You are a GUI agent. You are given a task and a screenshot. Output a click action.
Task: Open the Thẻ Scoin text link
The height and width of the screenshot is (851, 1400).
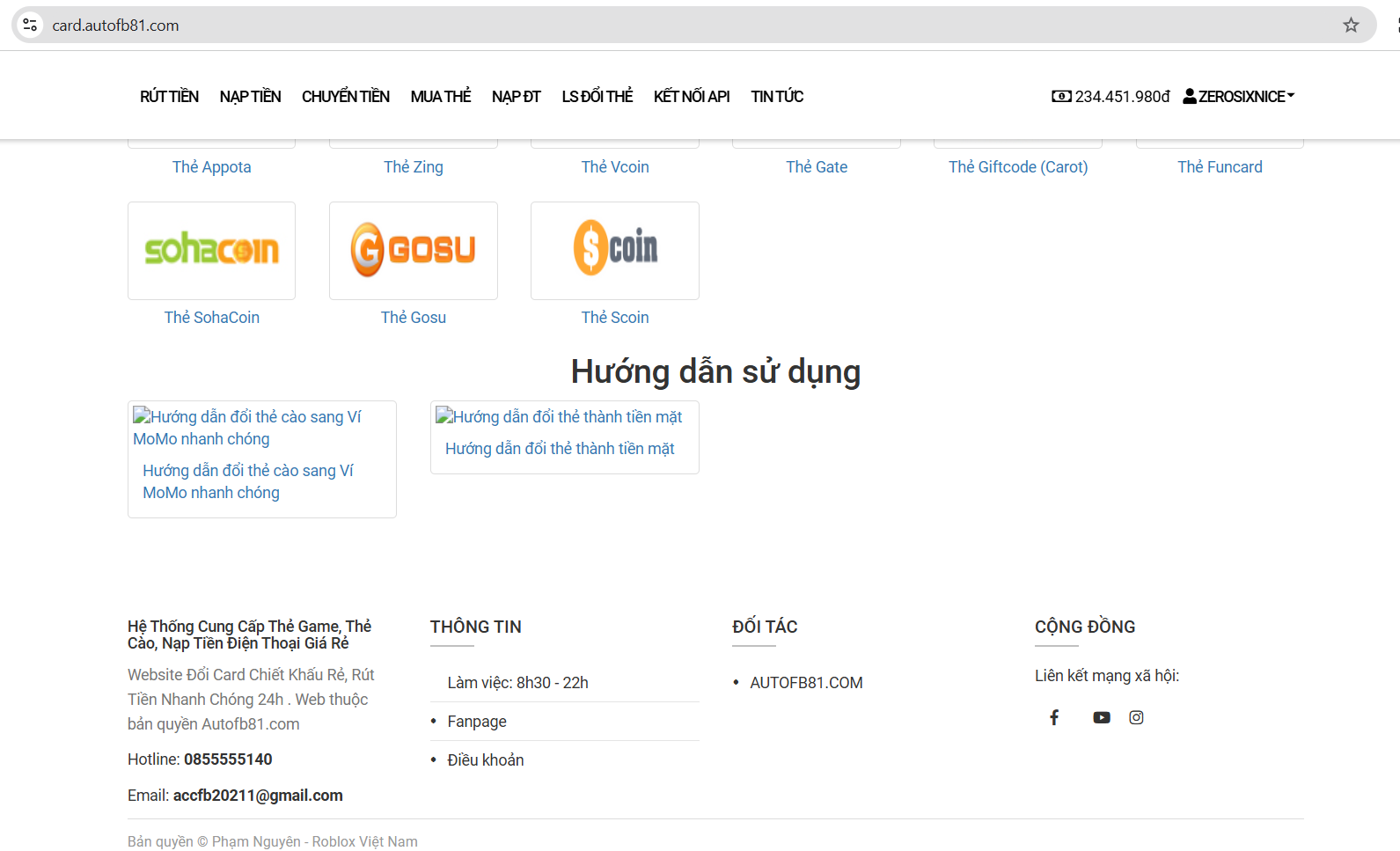click(615, 318)
